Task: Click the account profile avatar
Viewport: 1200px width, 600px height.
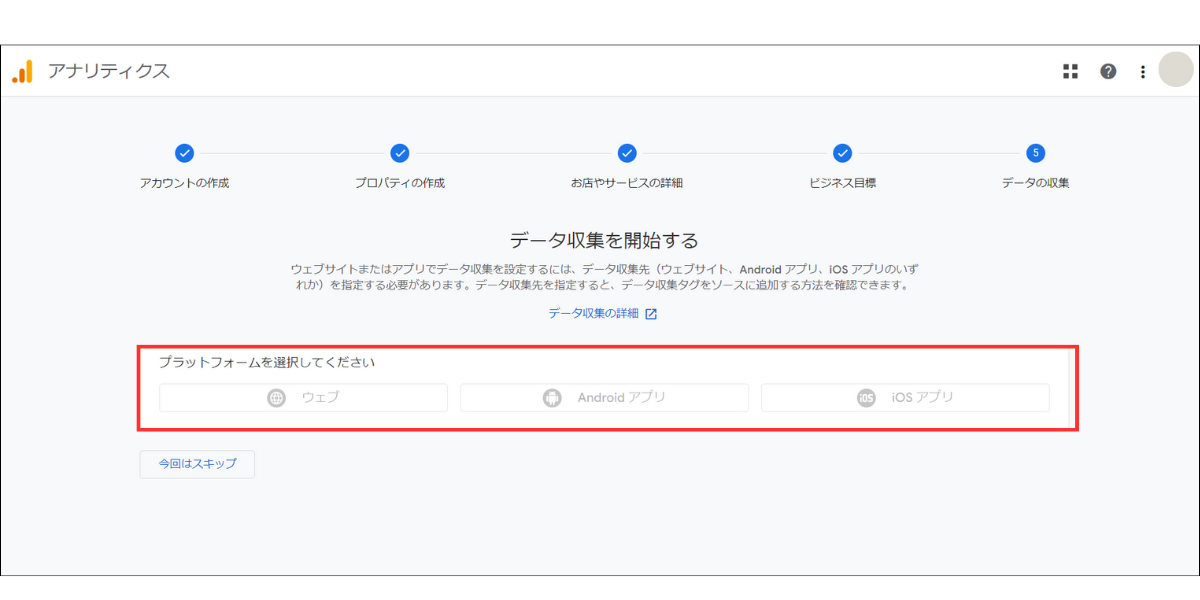Action: [x=1176, y=70]
